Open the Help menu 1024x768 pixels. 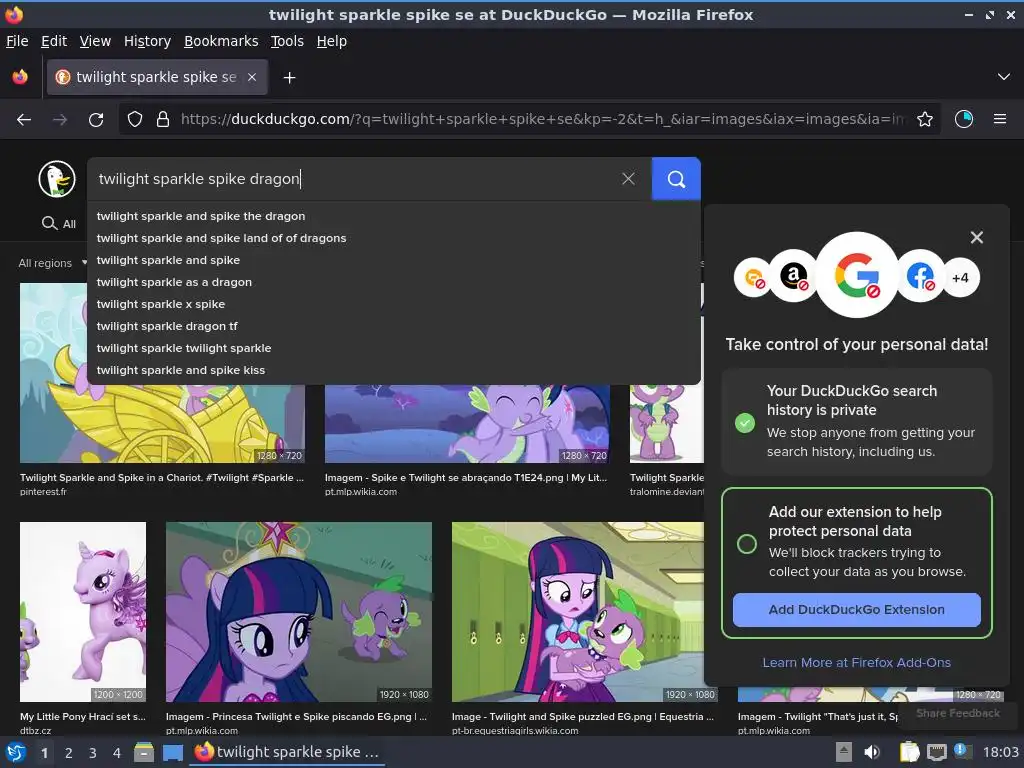click(x=332, y=41)
